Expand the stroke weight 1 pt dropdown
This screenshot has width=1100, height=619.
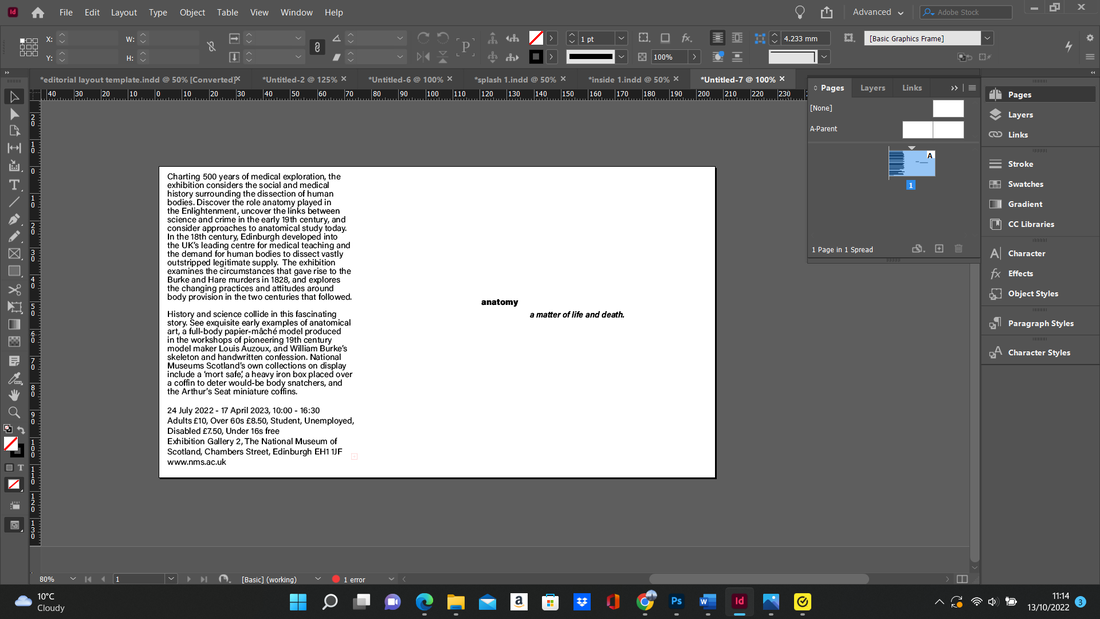point(621,39)
